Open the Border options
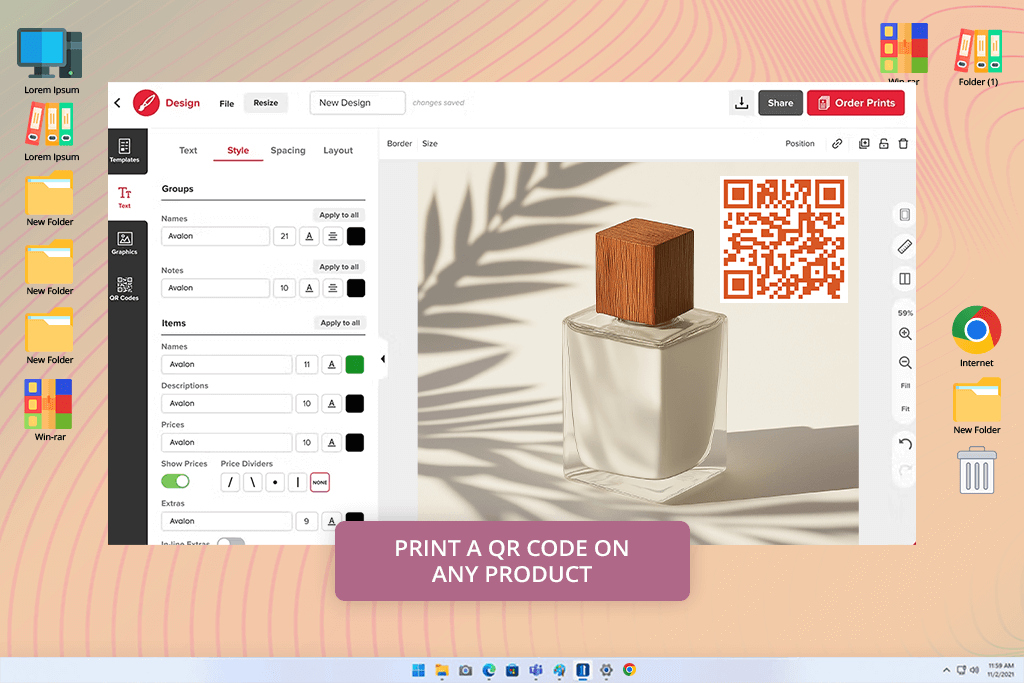 tap(399, 144)
